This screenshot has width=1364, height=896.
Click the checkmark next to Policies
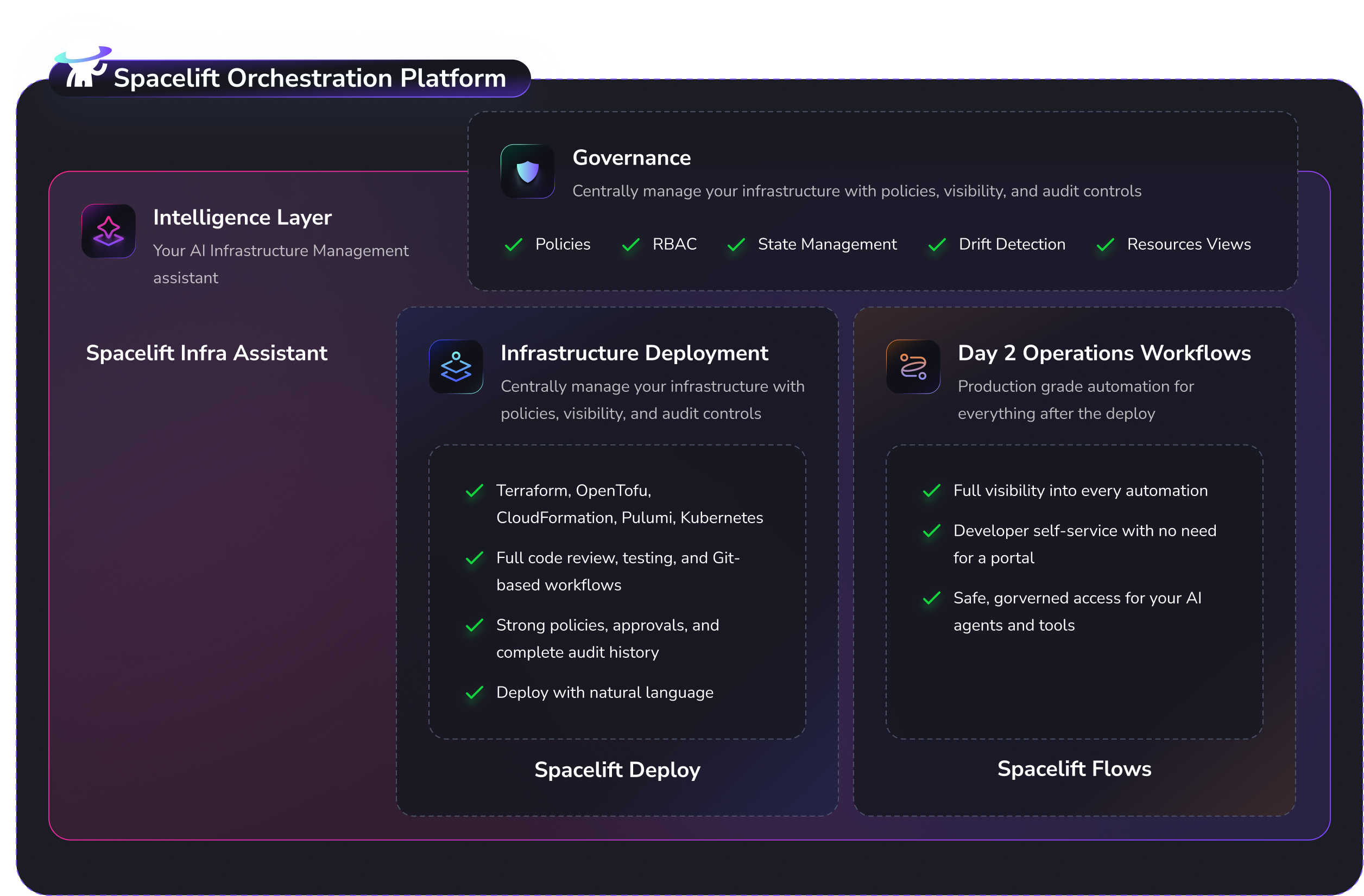[x=514, y=245]
